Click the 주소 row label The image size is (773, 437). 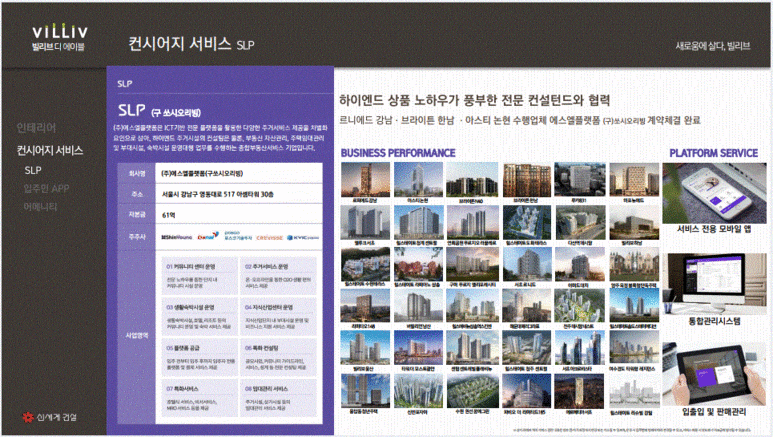(137, 194)
